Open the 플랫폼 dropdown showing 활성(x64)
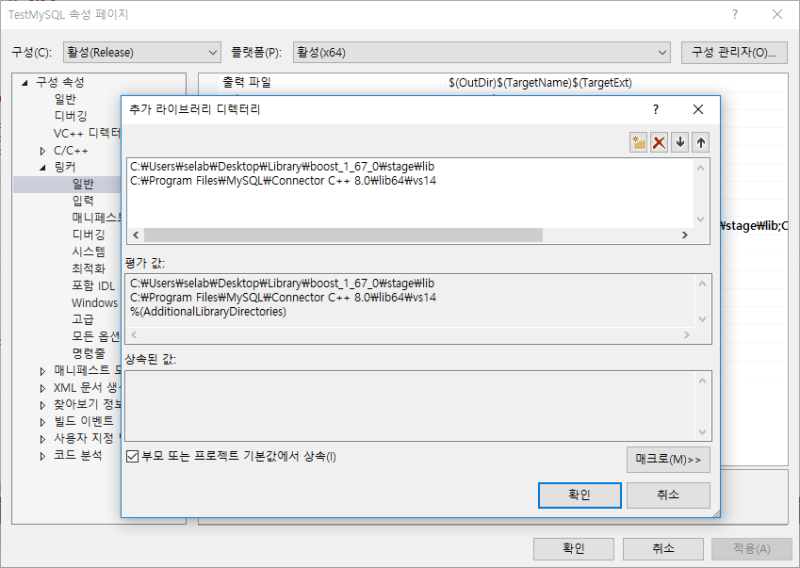The width and height of the screenshot is (800, 568). coord(482,53)
